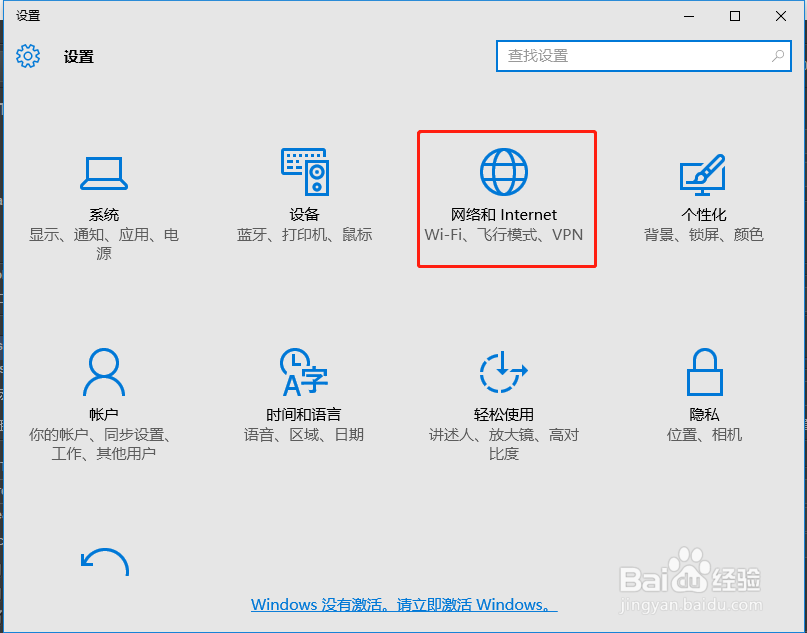The image size is (807, 633).
Task: Click the 网络和 Internet label
Action: pos(504,215)
